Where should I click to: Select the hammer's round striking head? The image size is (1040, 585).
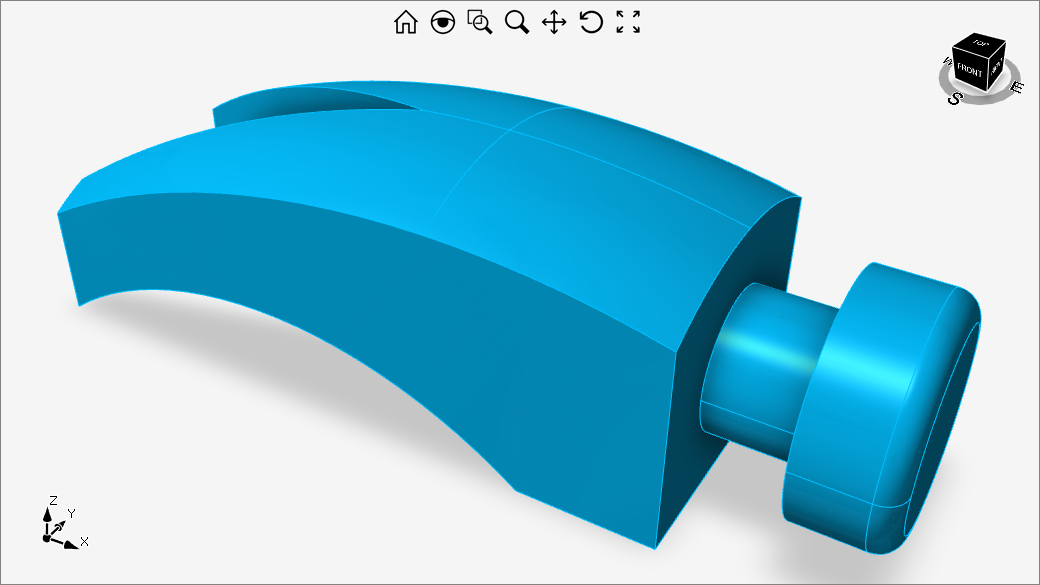click(882, 408)
